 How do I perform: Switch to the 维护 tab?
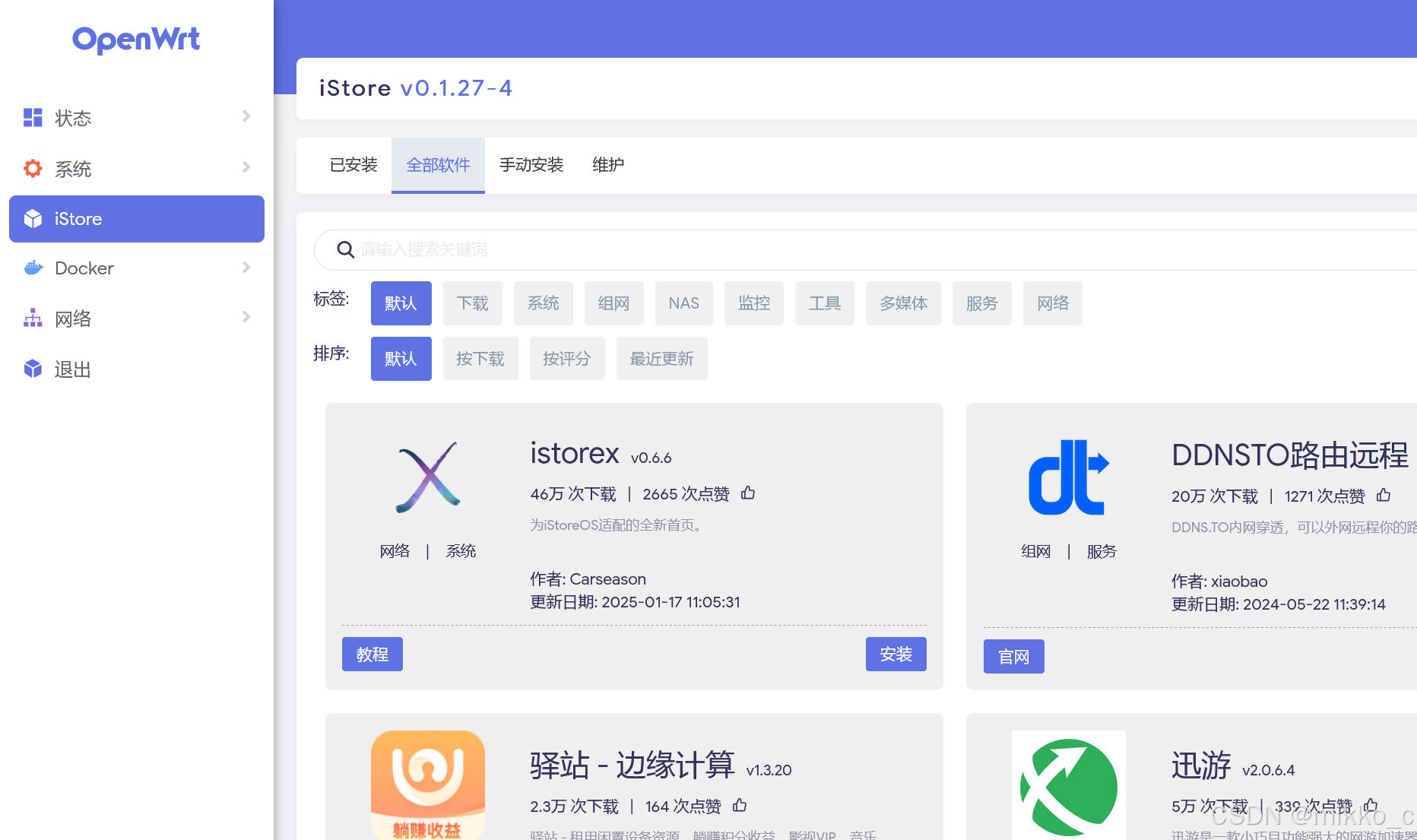click(x=608, y=165)
